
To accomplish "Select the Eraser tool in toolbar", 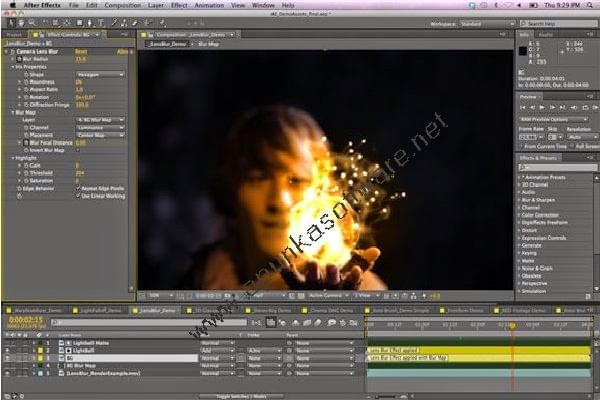I will pos(135,23).
